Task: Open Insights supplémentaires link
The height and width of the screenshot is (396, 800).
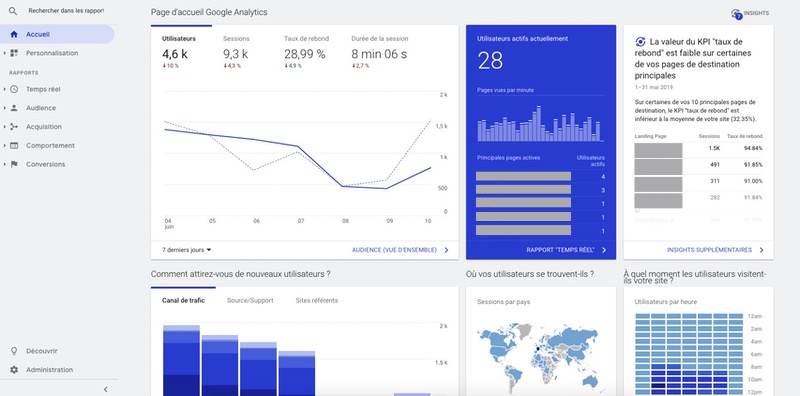Action: tap(709, 250)
